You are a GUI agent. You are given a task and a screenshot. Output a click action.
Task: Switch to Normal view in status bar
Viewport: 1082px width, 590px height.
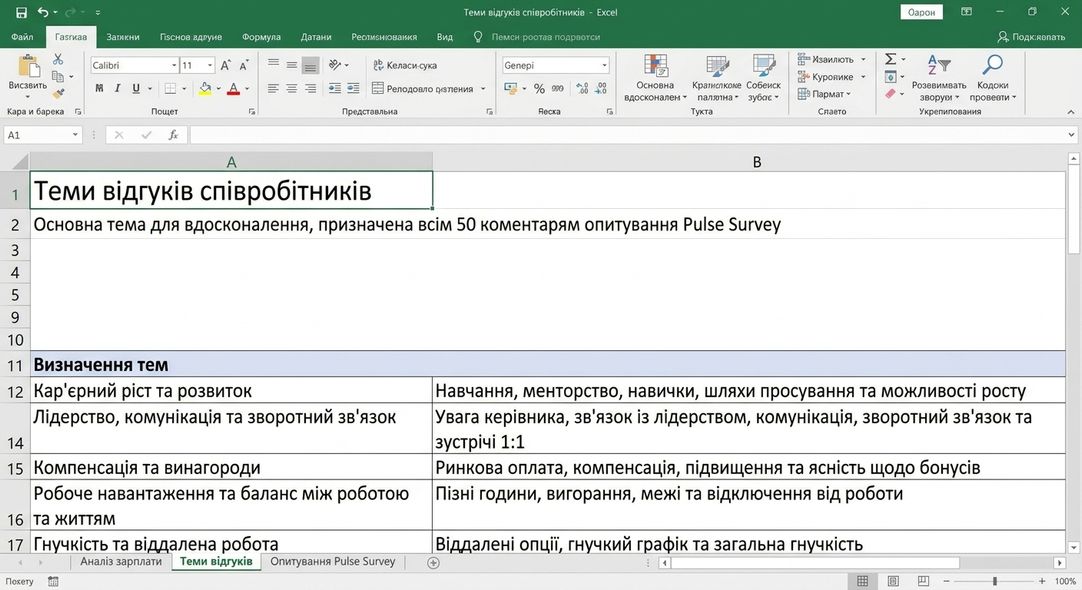tap(863, 581)
